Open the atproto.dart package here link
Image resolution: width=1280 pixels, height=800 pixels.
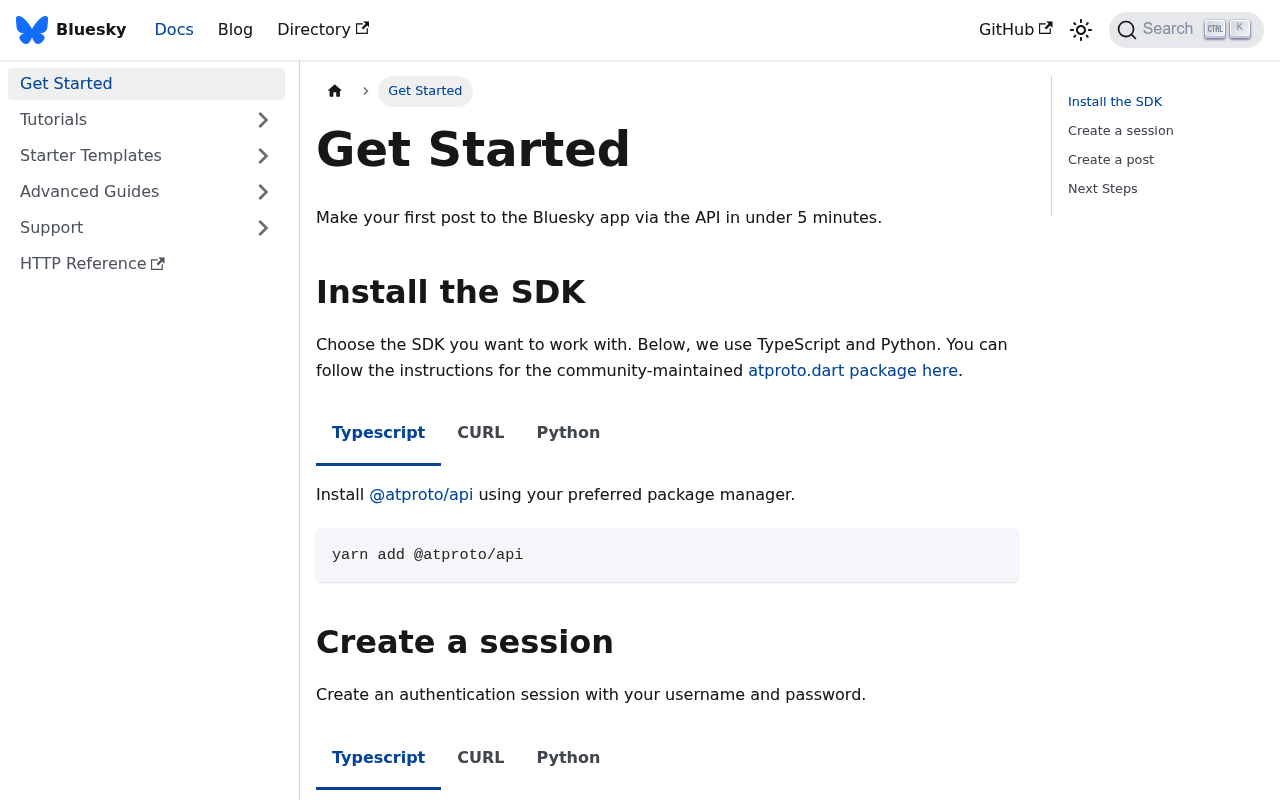click(853, 370)
